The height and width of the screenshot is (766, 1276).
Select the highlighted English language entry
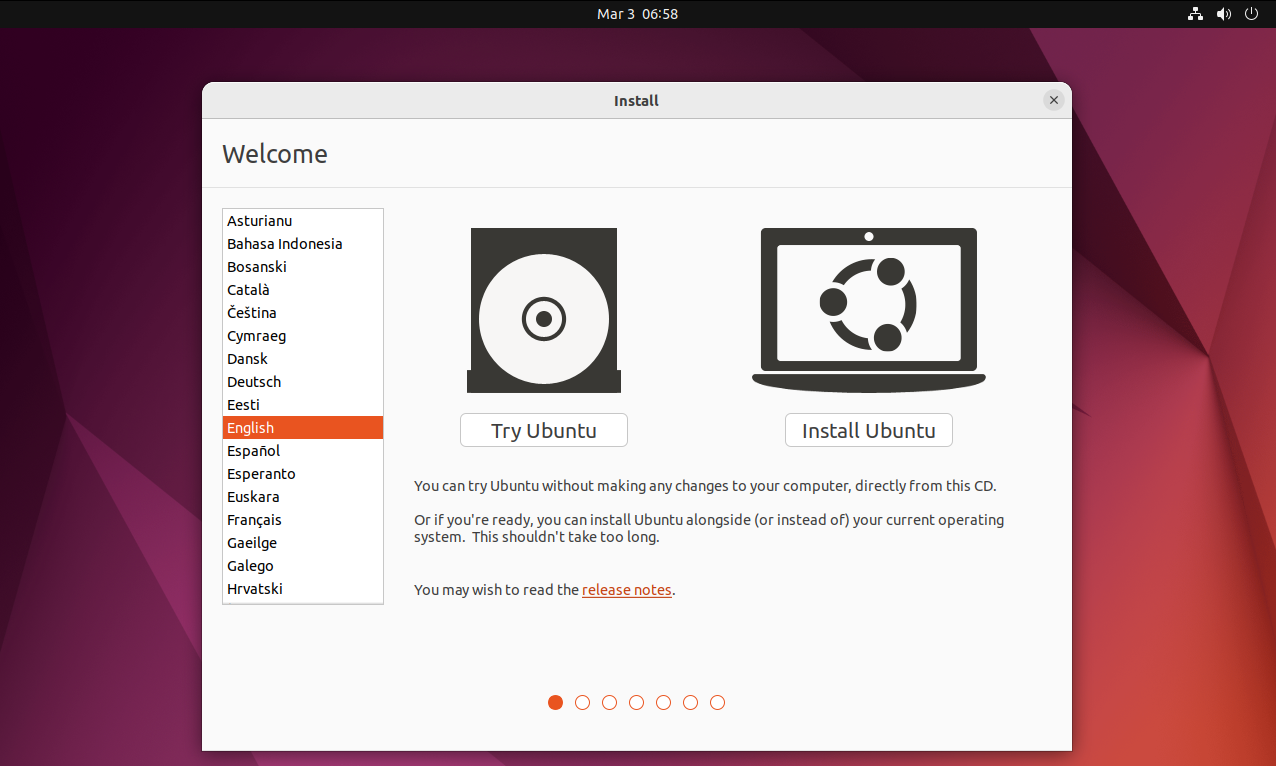[x=250, y=428]
